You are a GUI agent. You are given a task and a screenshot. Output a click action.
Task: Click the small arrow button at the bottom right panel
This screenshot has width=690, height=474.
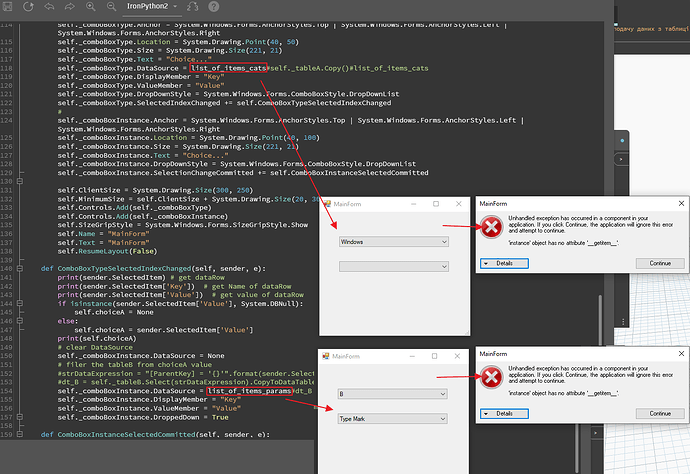tap(596, 433)
